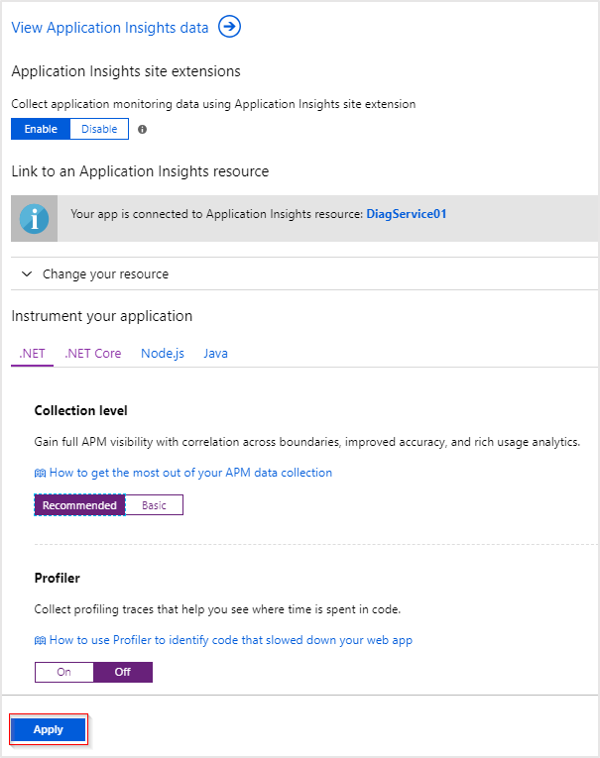This screenshot has height=758, width=600.
Task: Click the book icon beside Profiler link
Action: [x=40, y=640]
